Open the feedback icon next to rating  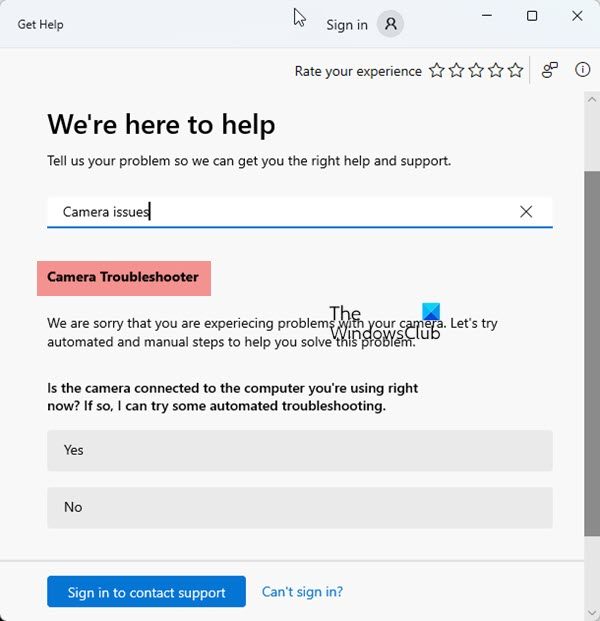click(550, 70)
